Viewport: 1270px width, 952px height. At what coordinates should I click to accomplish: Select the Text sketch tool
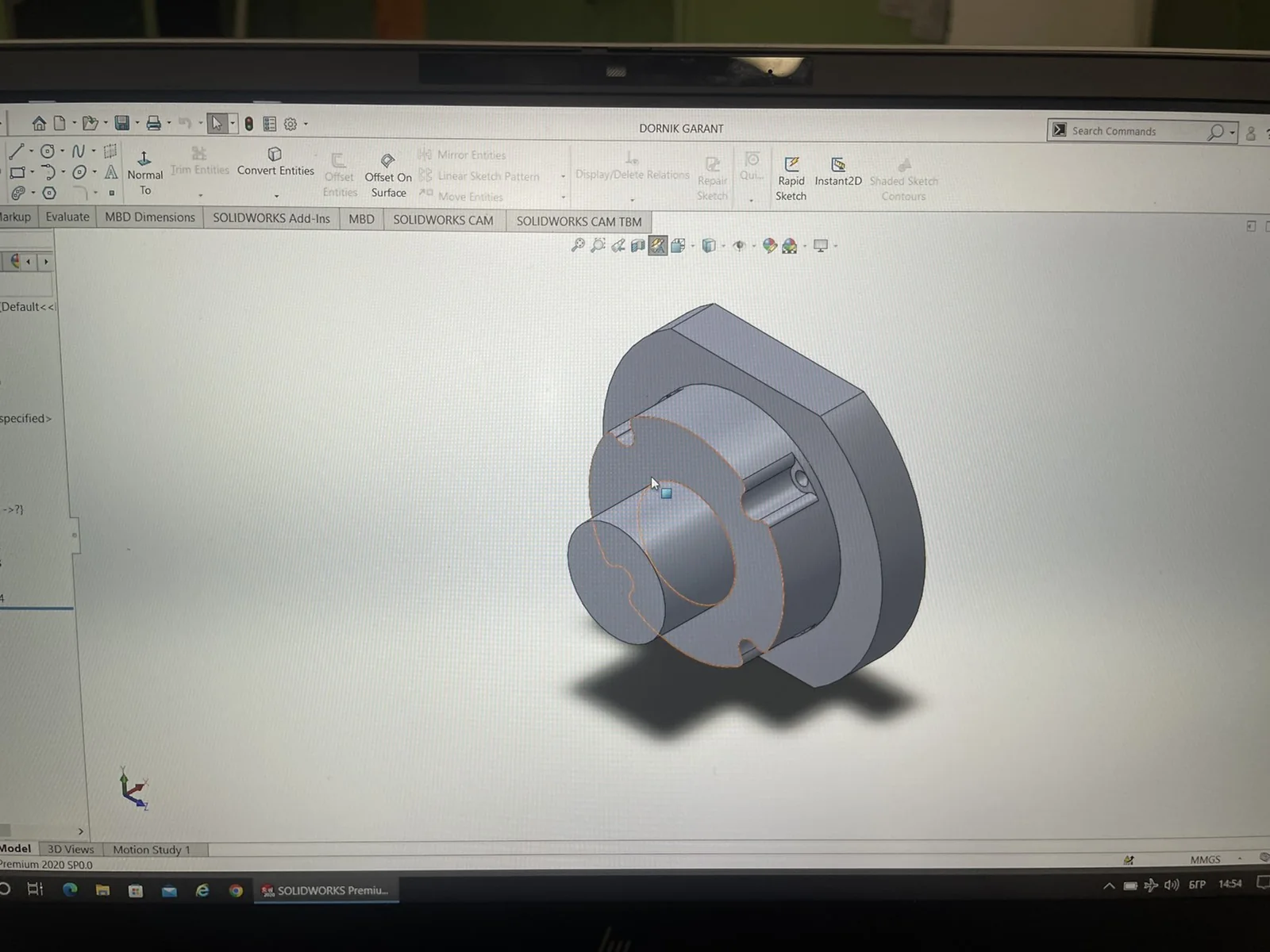tap(111, 171)
